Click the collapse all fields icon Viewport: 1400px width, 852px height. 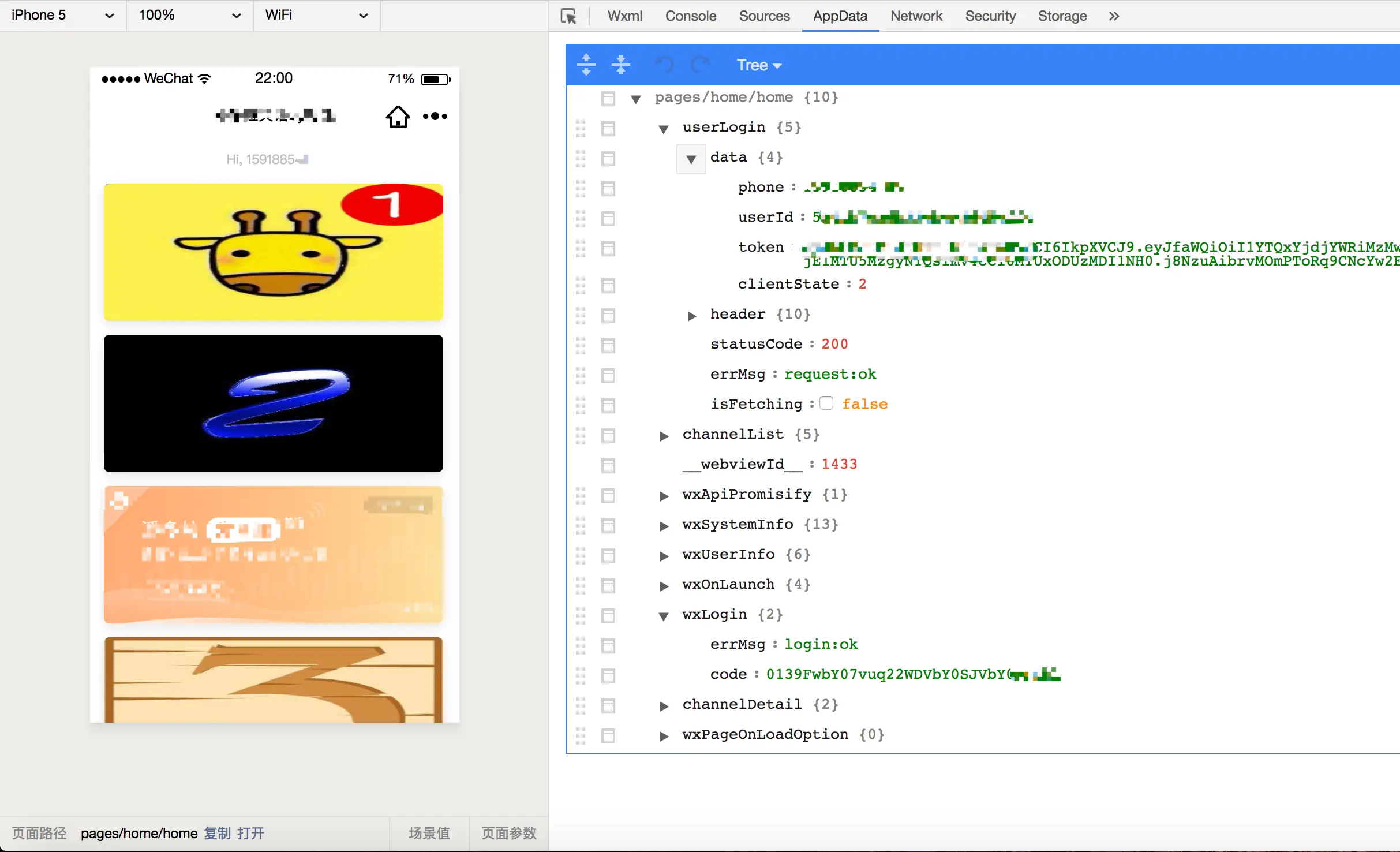coord(620,65)
